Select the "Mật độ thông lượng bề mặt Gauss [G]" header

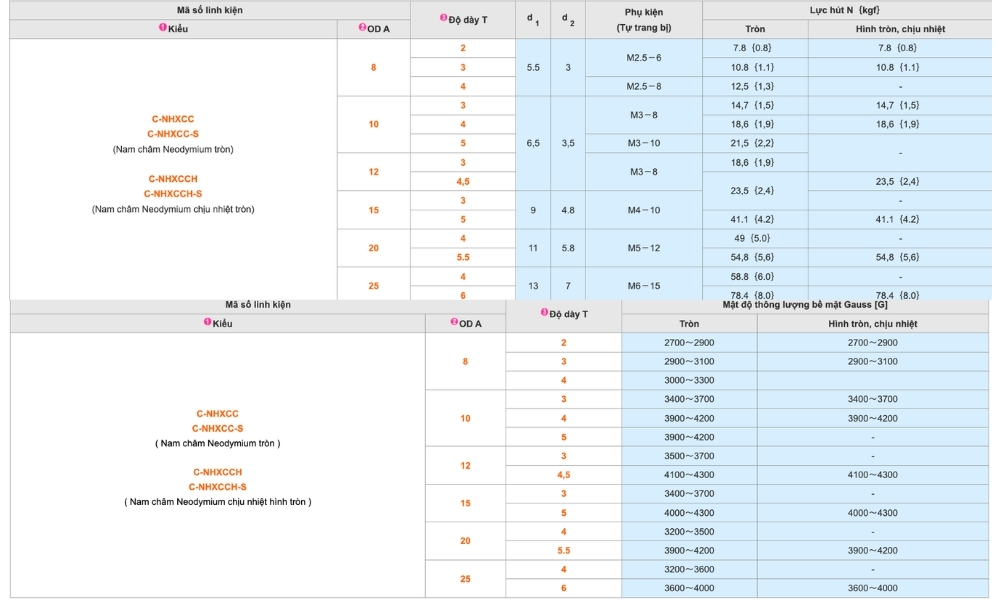pos(805,304)
